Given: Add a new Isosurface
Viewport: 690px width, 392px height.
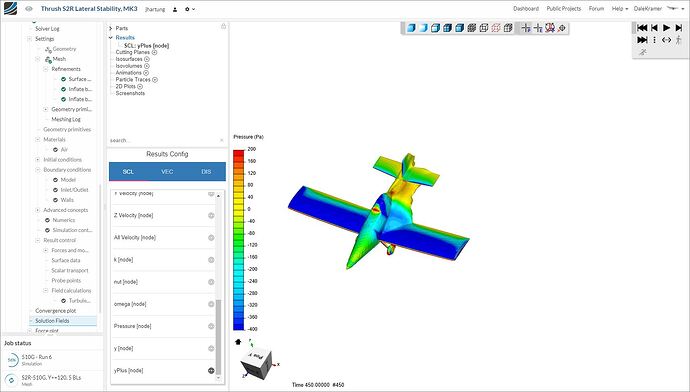Looking at the screenshot, I should click(x=147, y=59).
